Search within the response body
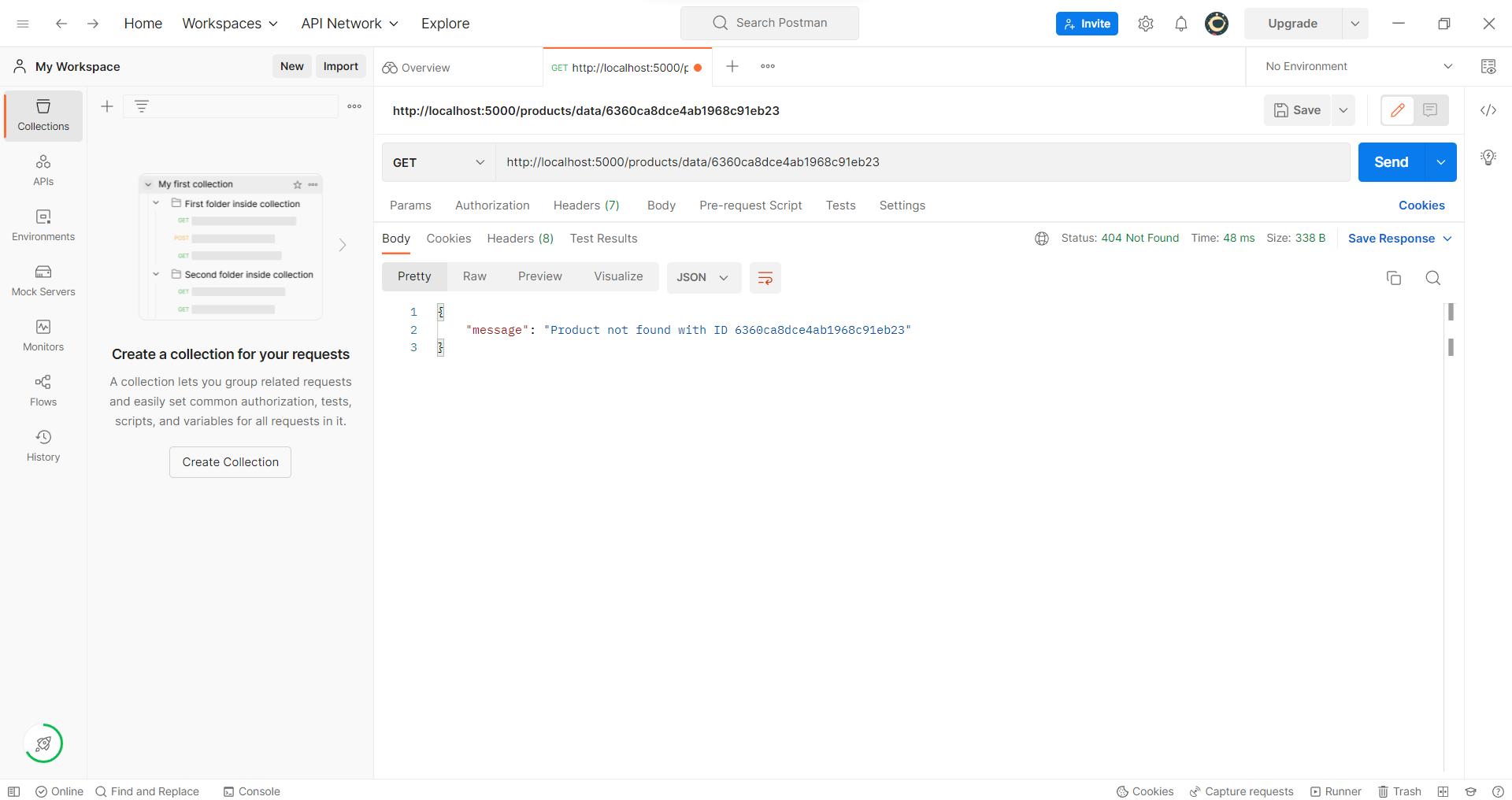Screen dimensions: 1512x800 tap(1433, 278)
